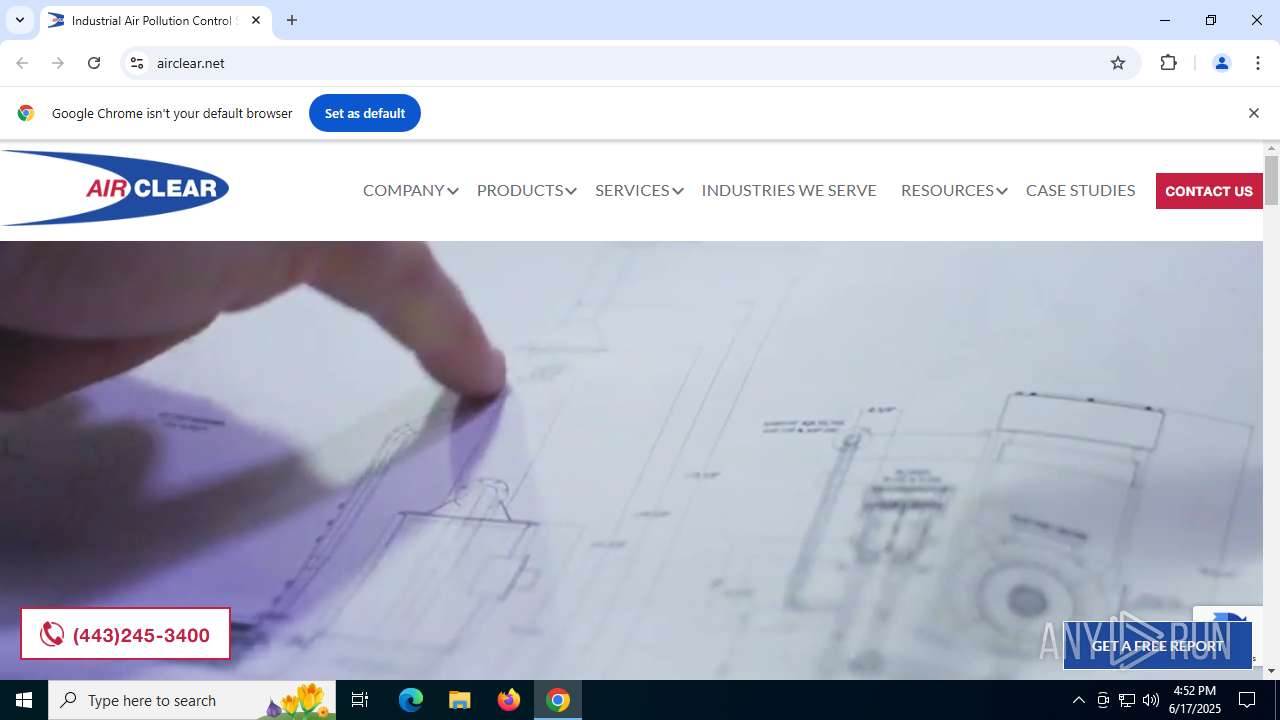The width and height of the screenshot is (1280, 720).
Task: Open File Explorer from the taskbar
Action: [x=459, y=700]
